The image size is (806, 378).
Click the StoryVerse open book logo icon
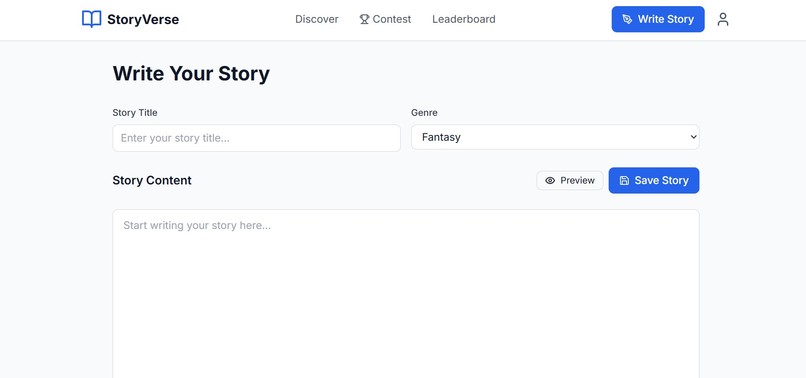pos(91,19)
